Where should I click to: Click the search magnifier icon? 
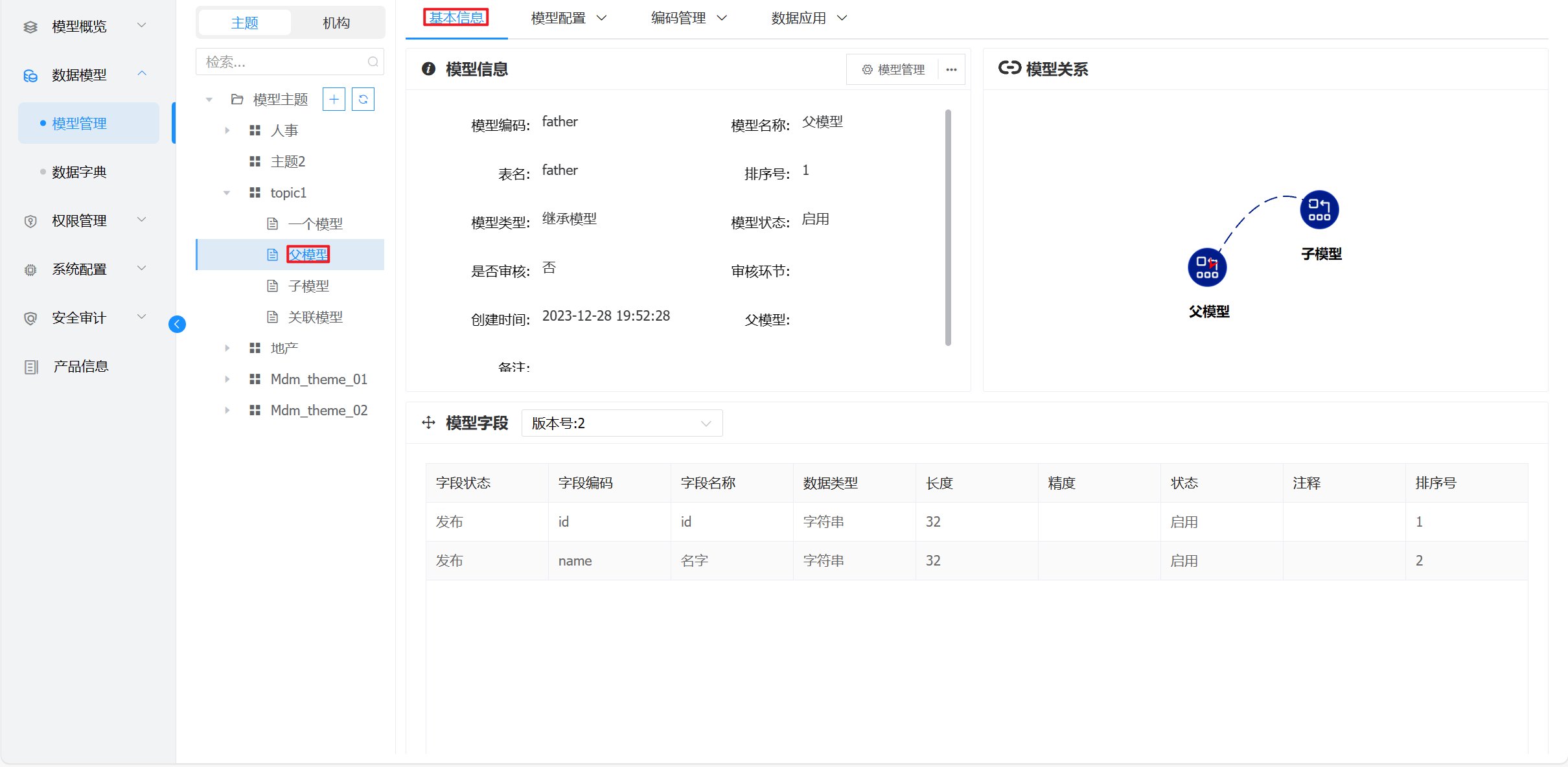[x=373, y=62]
